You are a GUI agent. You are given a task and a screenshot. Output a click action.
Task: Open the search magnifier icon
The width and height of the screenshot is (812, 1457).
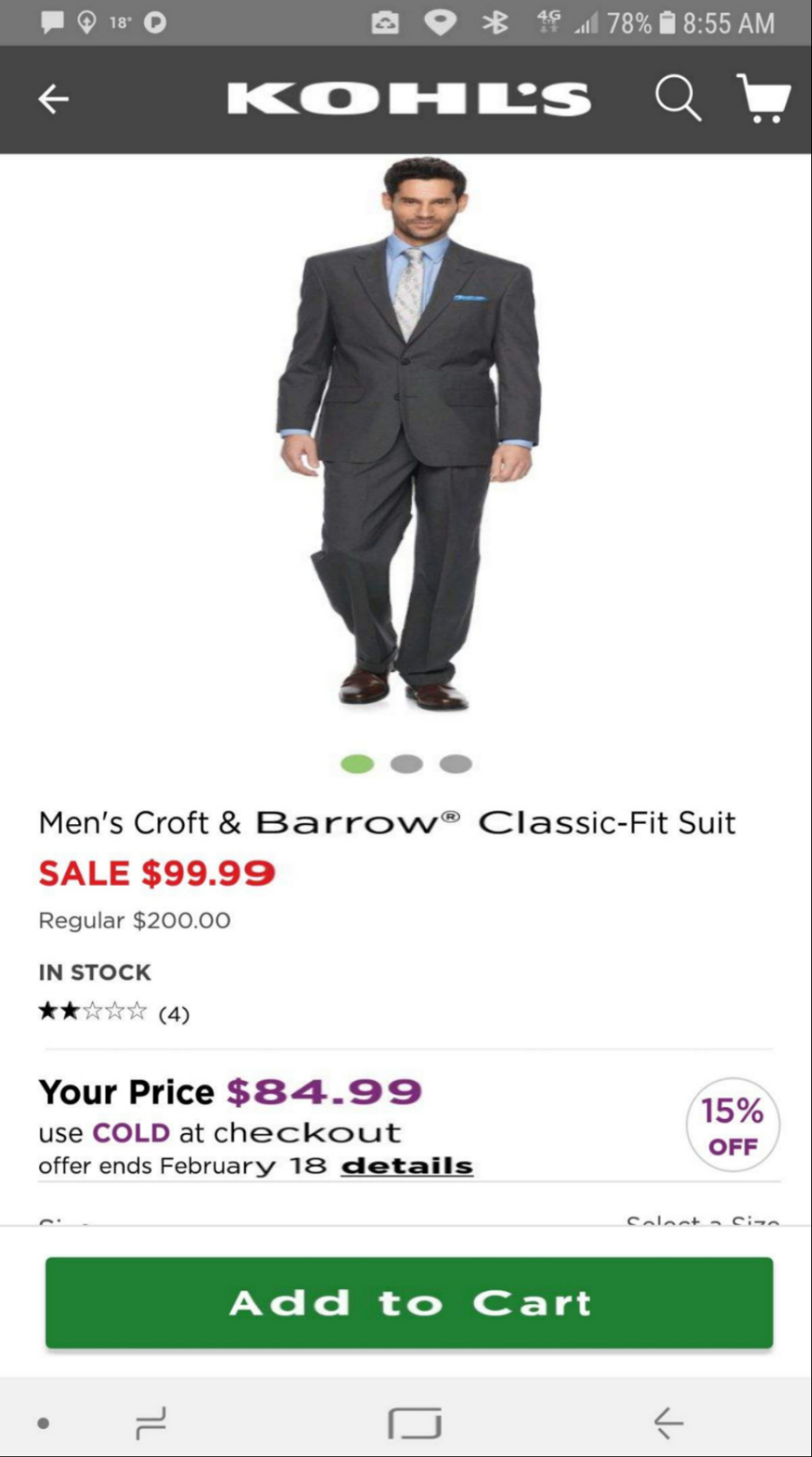coord(678,98)
